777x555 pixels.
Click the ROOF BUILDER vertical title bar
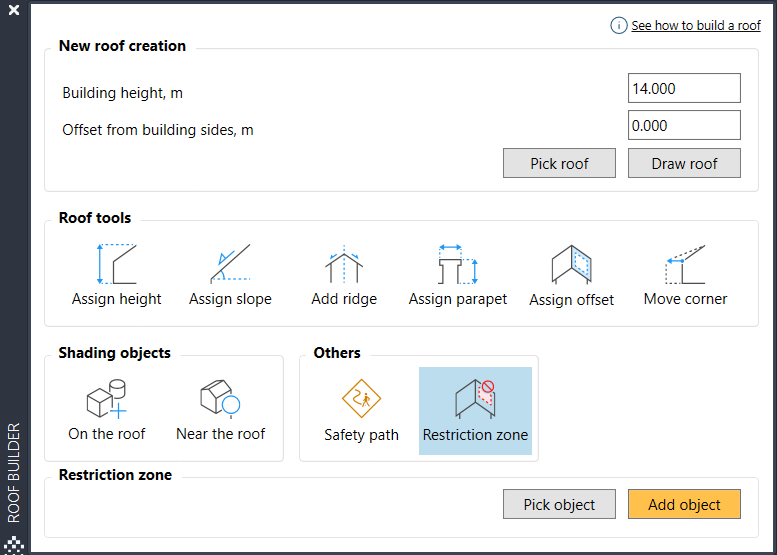[x=14, y=473]
